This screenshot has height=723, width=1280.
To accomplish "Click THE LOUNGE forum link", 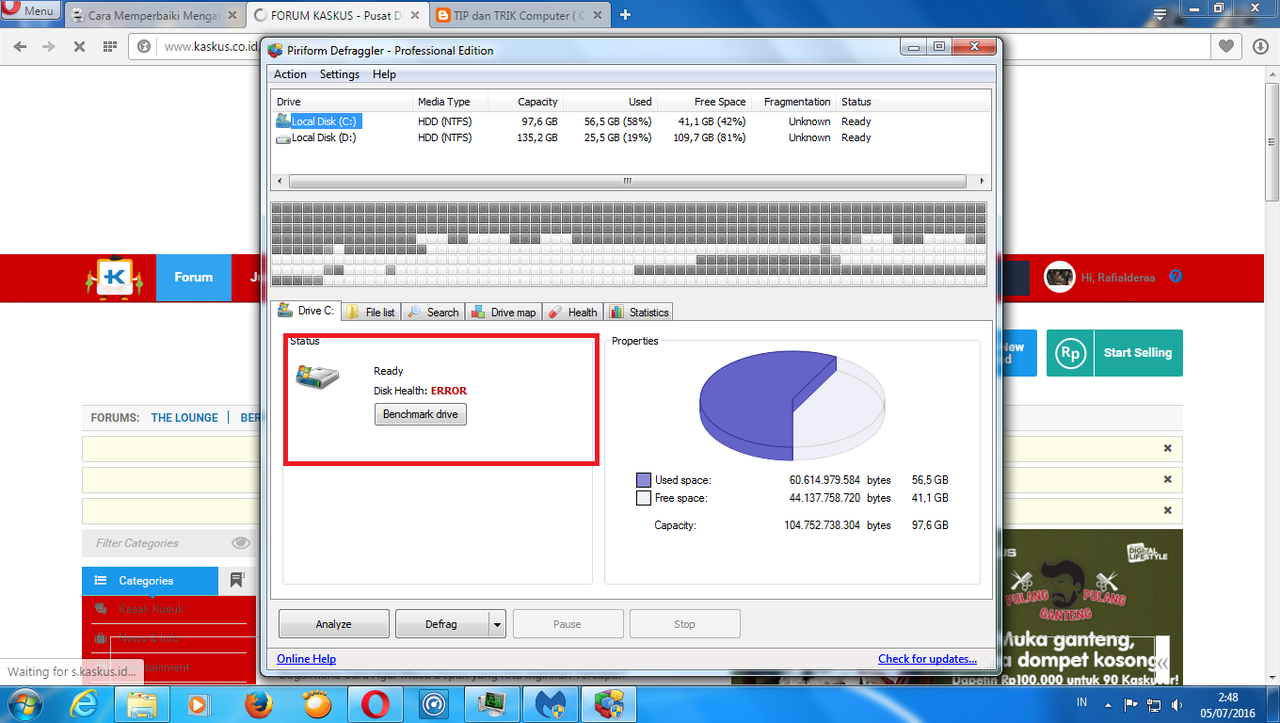I will [184, 418].
